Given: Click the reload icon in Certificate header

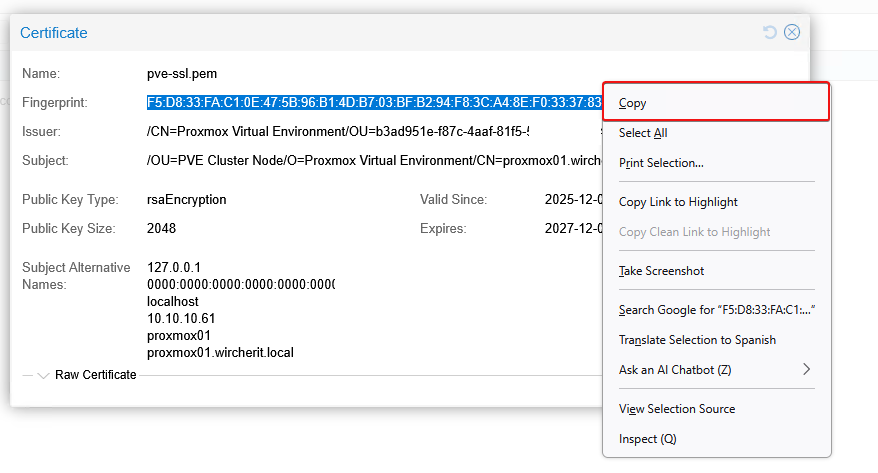Looking at the screenshot, I should tap(770, 33).
